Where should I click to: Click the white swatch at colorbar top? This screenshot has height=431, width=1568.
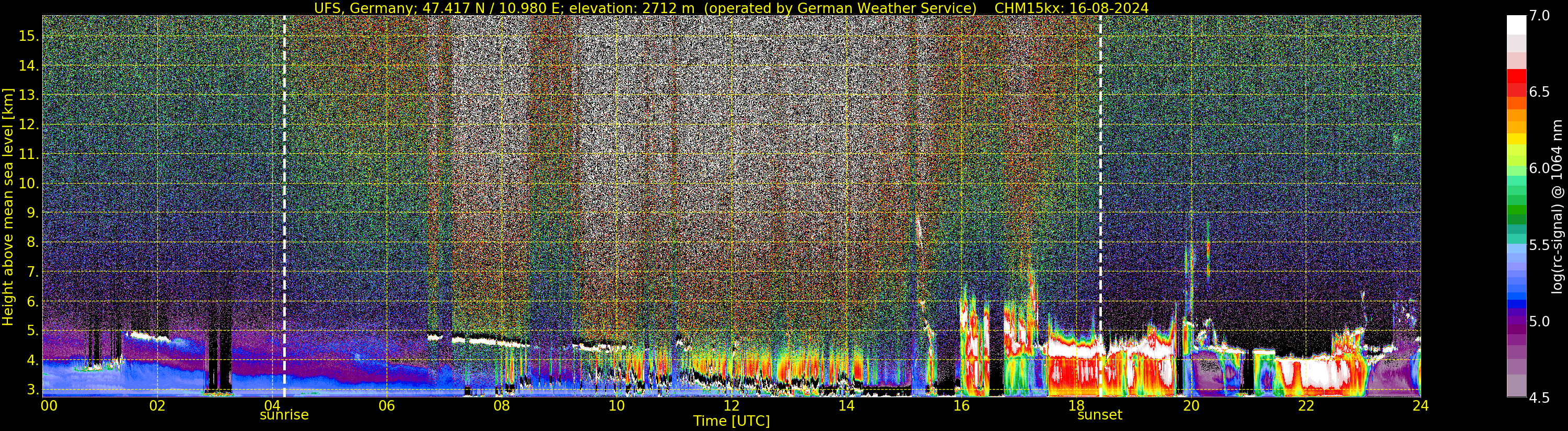[x=1516, y=25]
